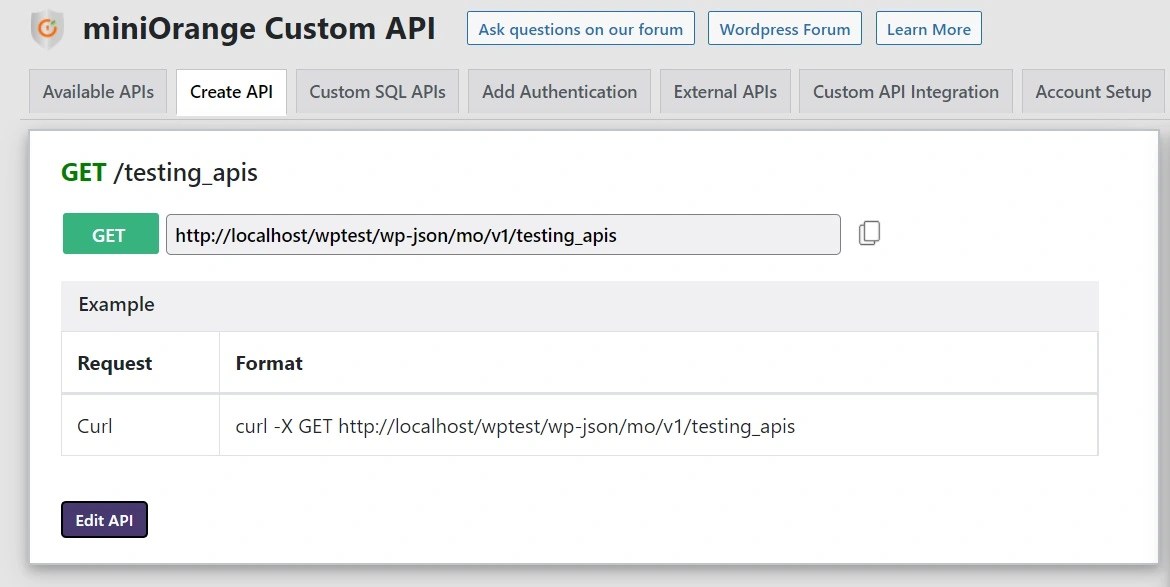Screen dimensions: 1170x587
Task: Select the Curl request row
Action: click(x=95, y=426)
